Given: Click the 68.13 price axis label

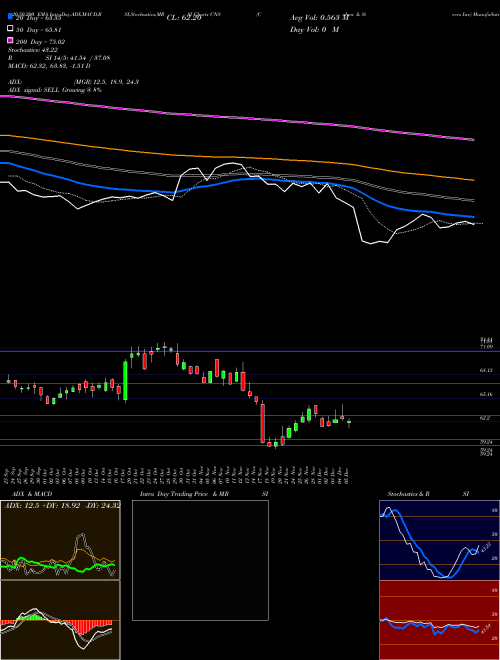Looking at the screenshot, I should point(486,370).
